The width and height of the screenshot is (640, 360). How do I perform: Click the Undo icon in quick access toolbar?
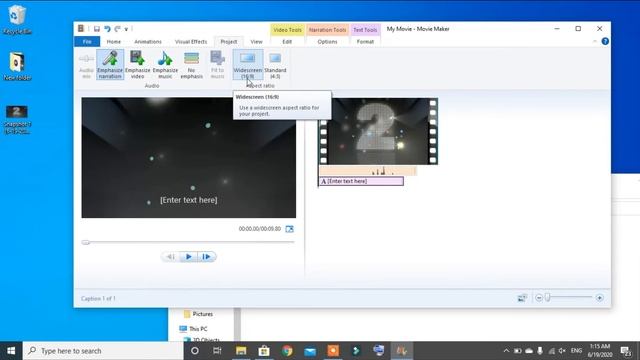pyautogui.click(x=107, y=29)
